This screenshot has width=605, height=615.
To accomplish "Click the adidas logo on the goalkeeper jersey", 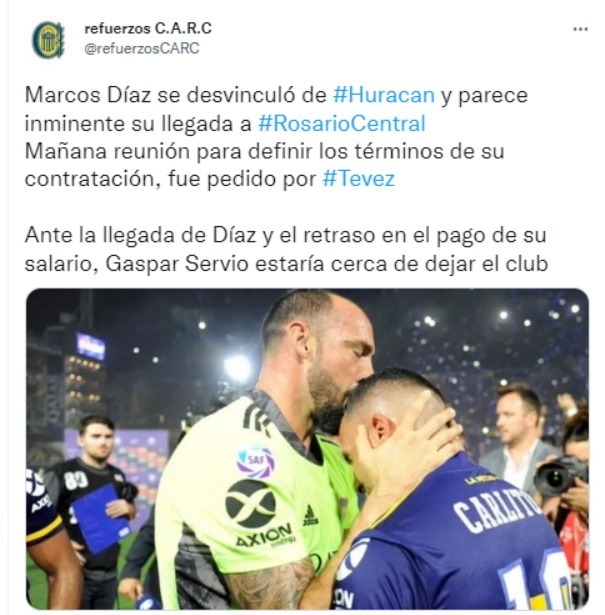I will click(x=310, y=517).
